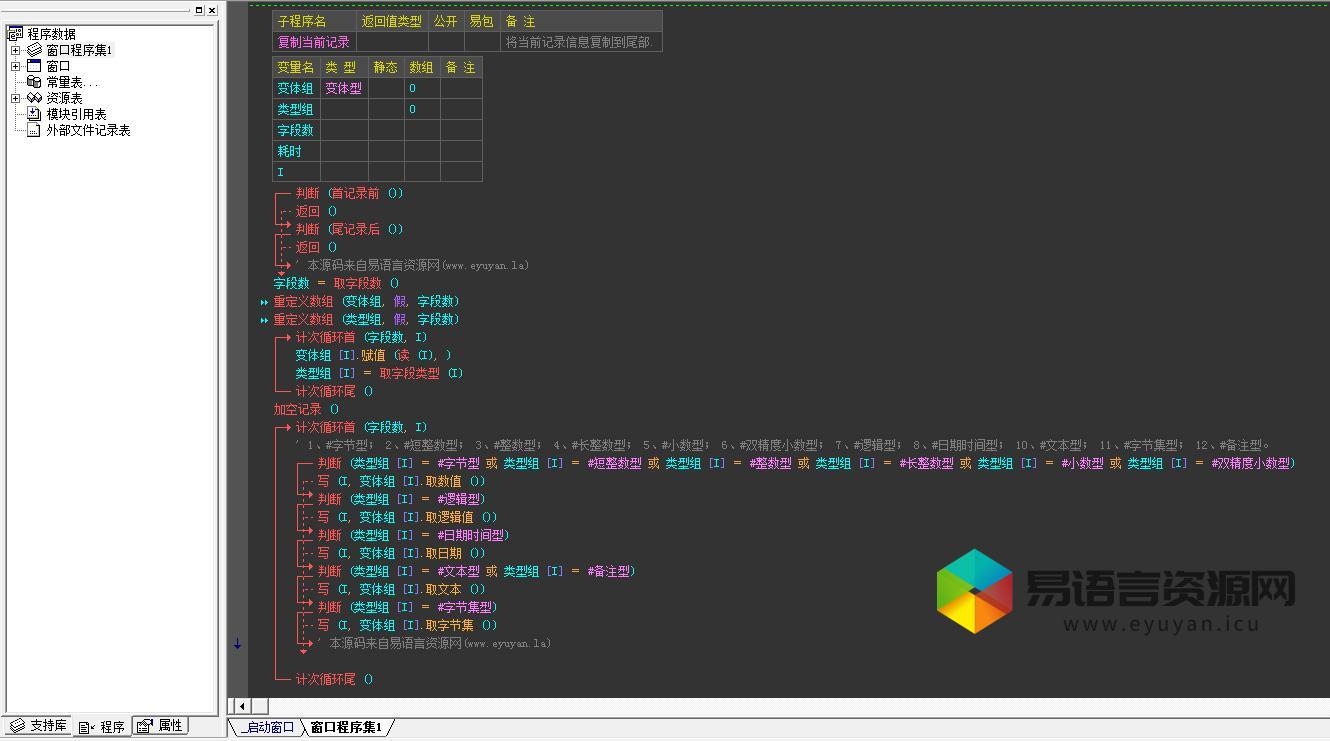Click the 判断 (类型组 [I] = #逻辑型) line

pos(402,499)
